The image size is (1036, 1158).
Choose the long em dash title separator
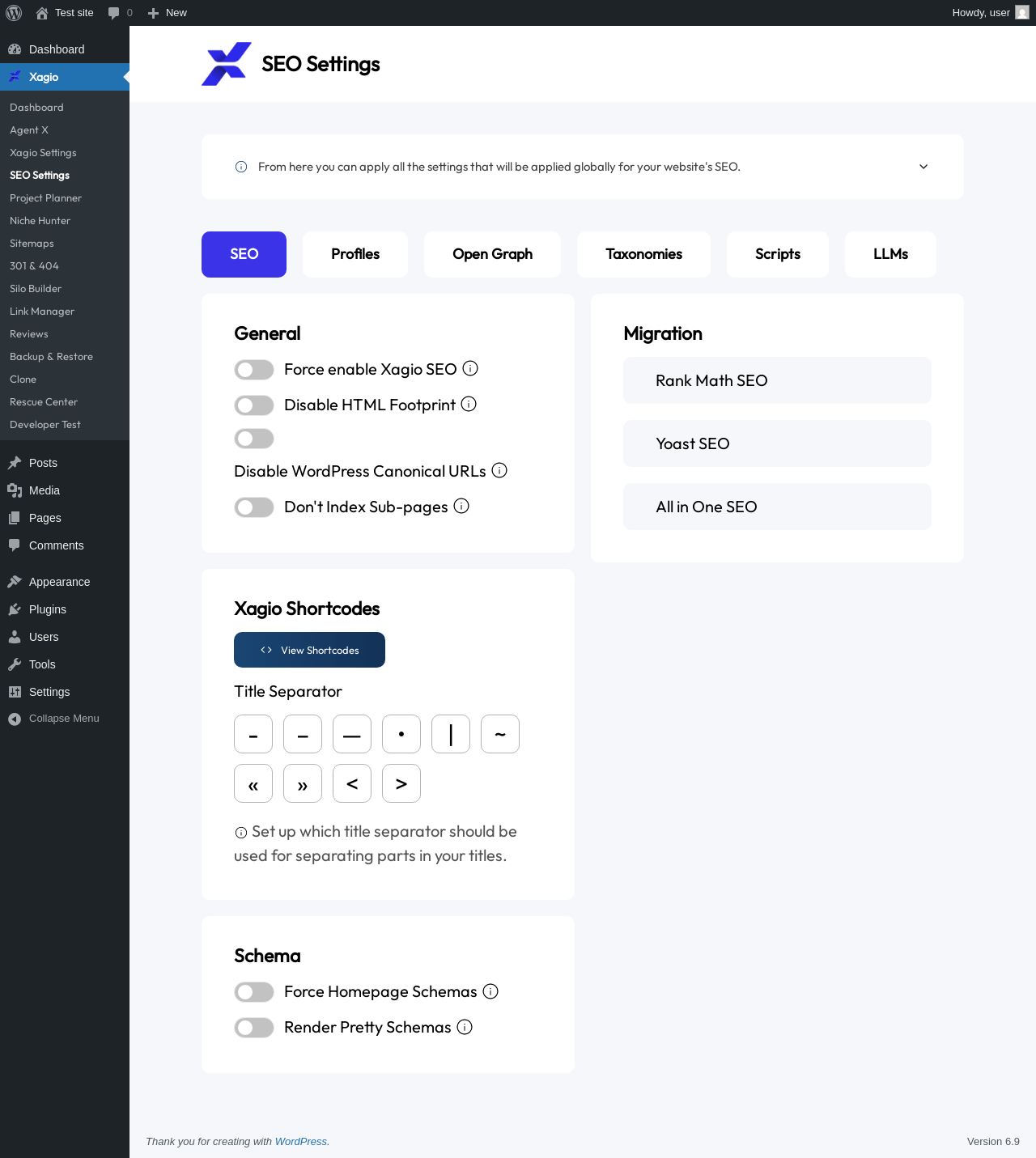click(352, 734)
